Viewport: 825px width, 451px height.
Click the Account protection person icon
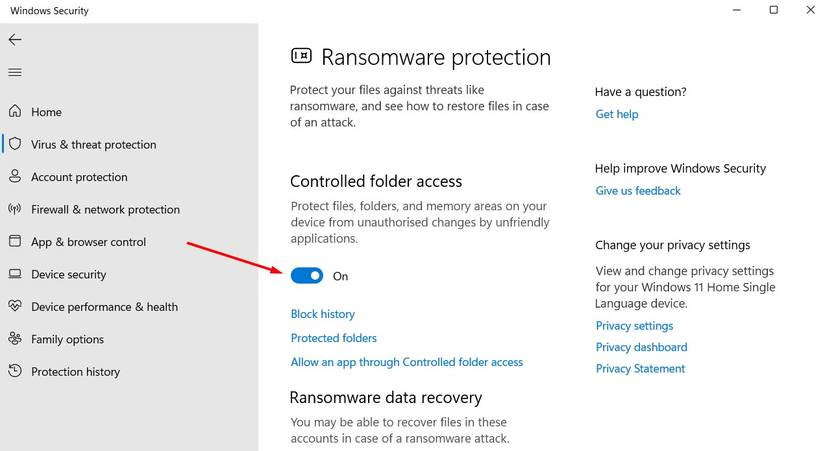point(15,177)
